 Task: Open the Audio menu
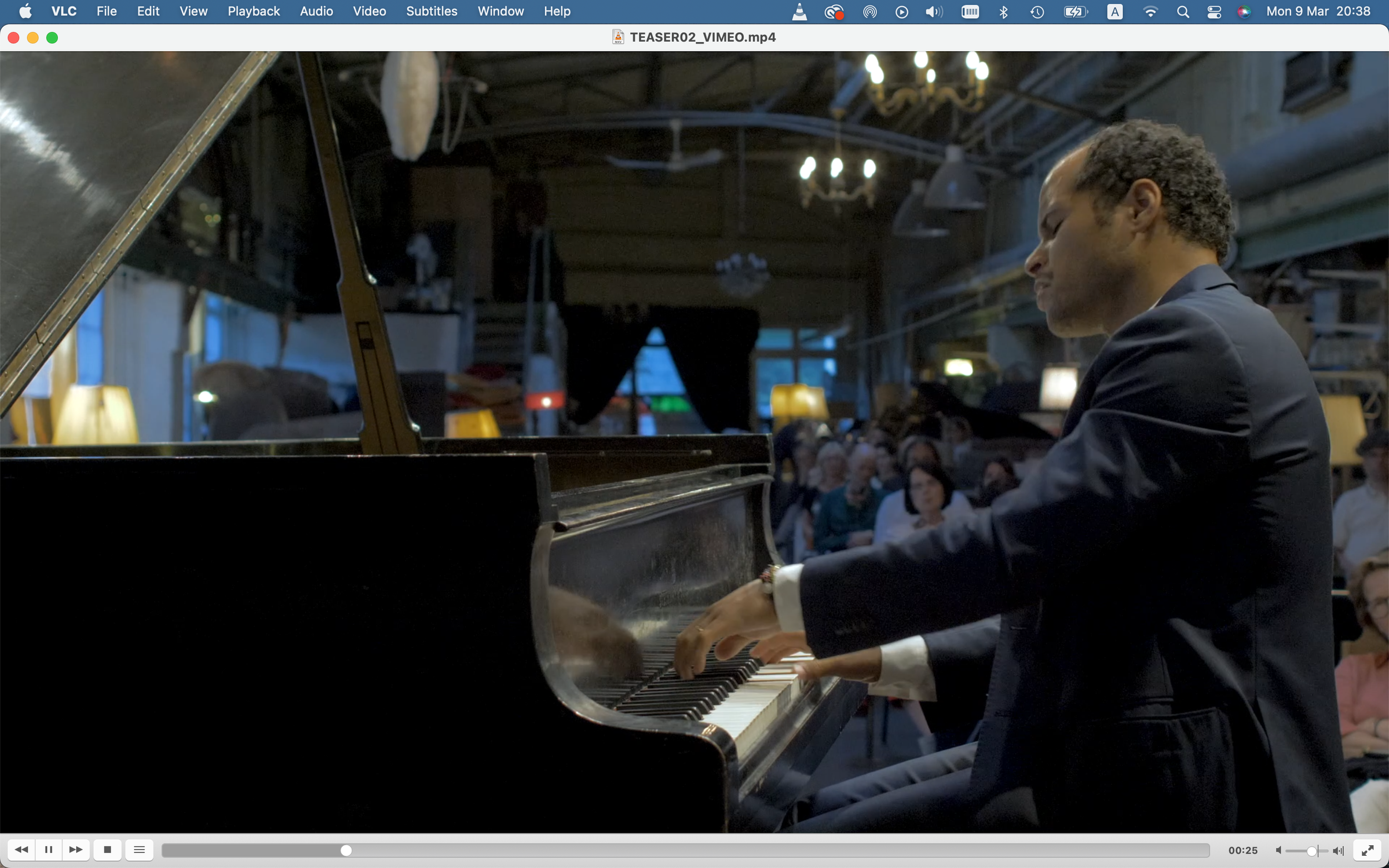click(x=316, y=12)
